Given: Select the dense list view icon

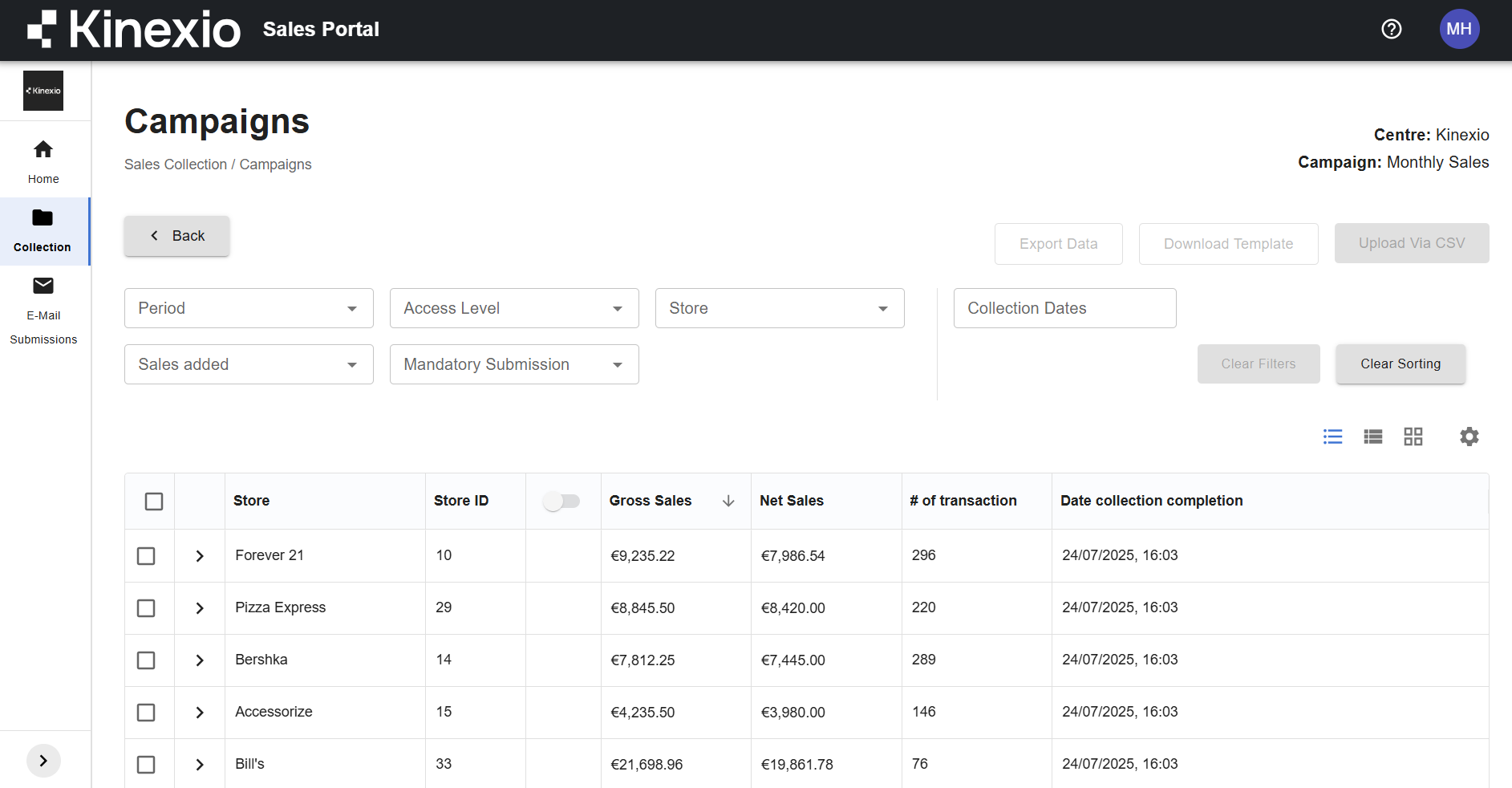Looking at the screenshot, I should click(x=1372, y=437).
